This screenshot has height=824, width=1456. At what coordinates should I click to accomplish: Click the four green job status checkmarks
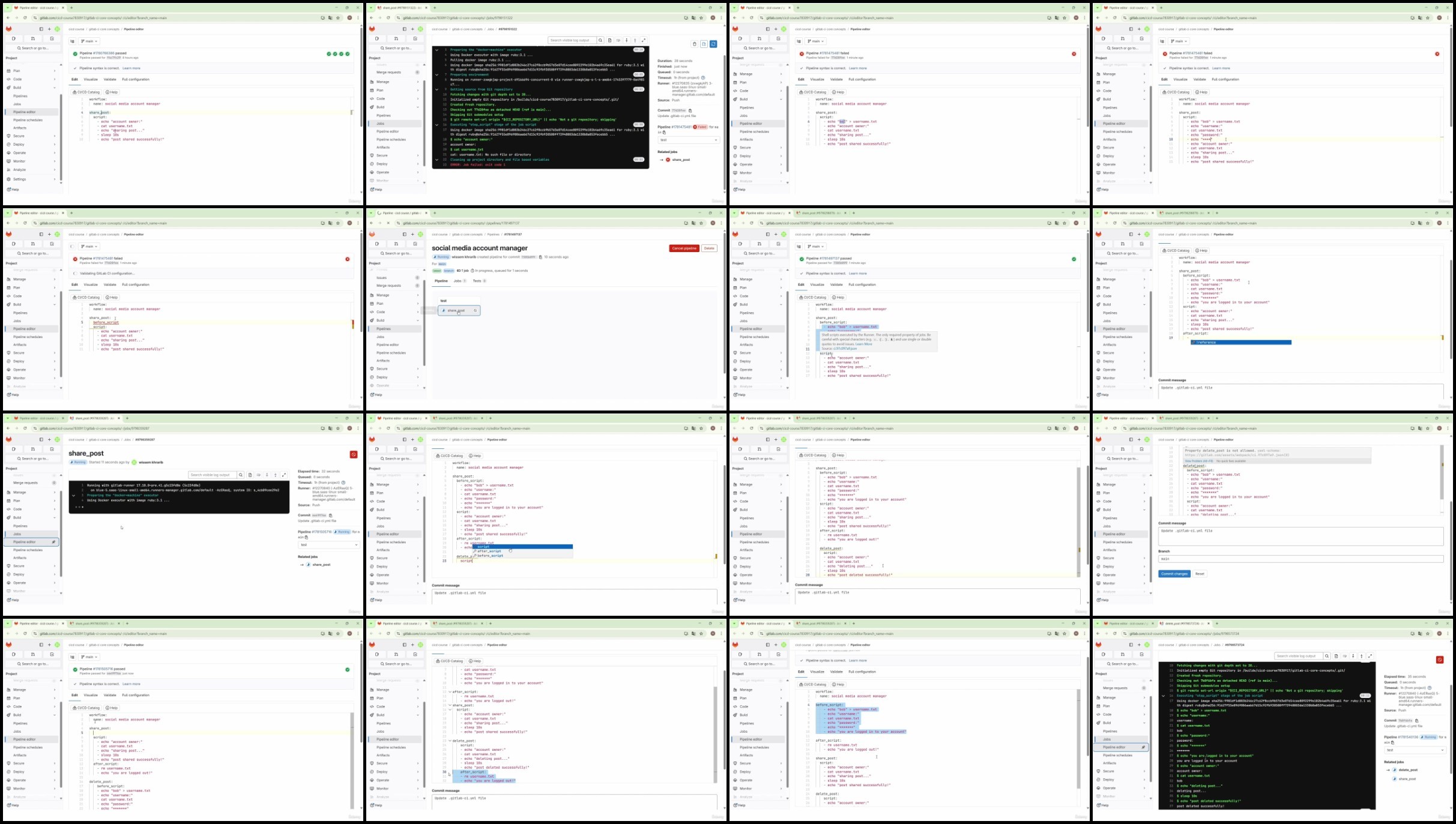coord(338,54)
